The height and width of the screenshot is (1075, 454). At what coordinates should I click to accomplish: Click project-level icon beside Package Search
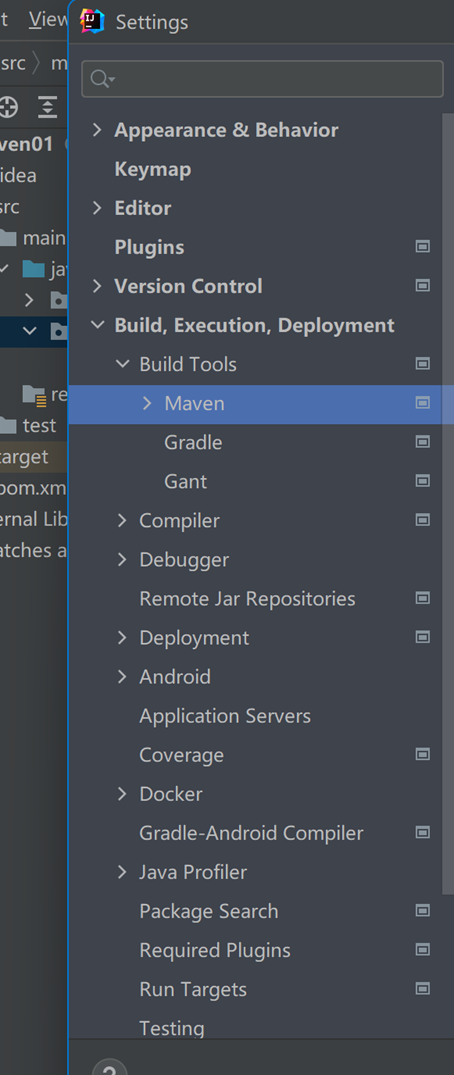423,910
